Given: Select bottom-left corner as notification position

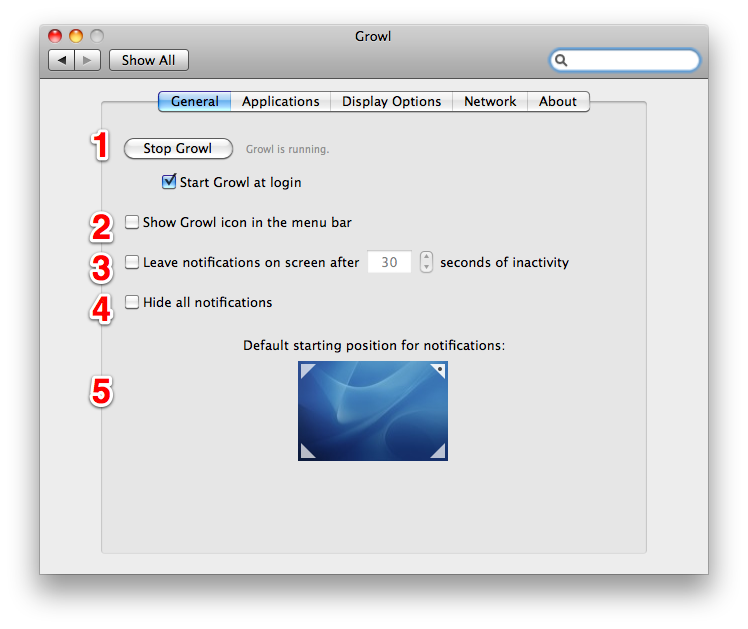Looking at the screenshot, I should click(307, 452).
